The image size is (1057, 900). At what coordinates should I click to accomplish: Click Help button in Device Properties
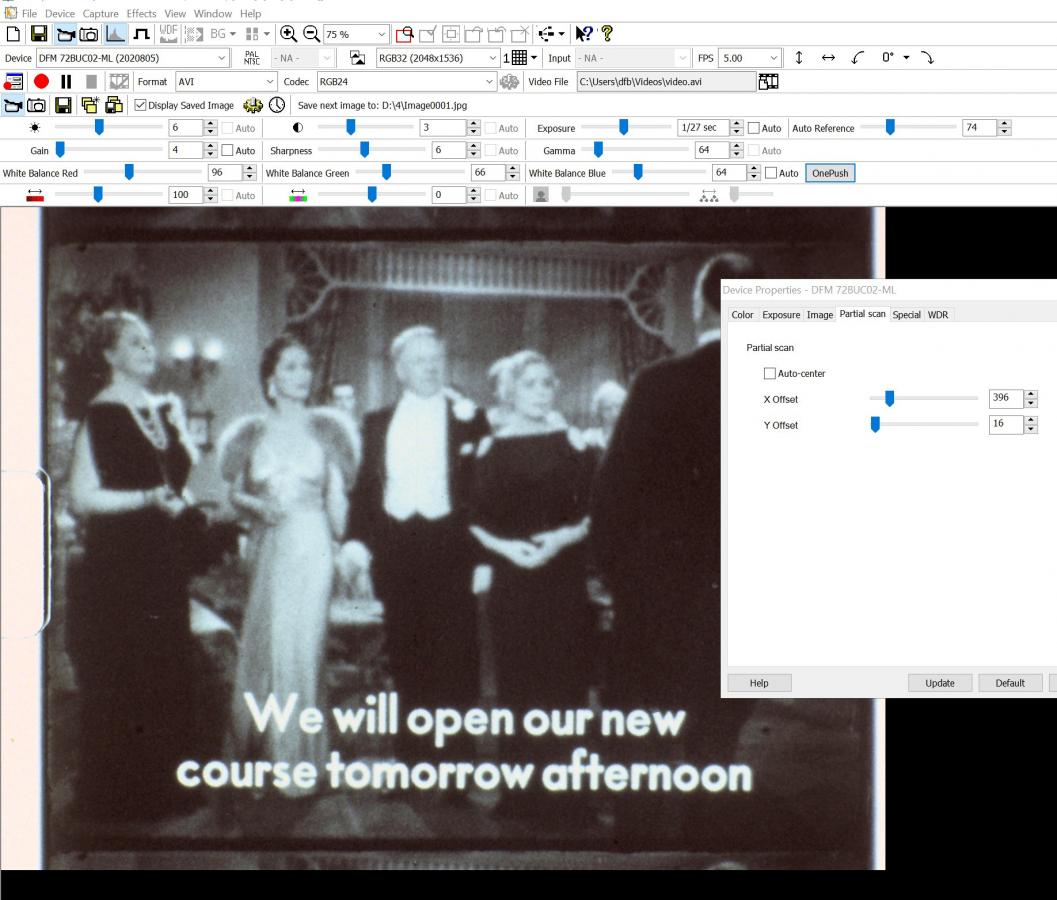pos(759,683)
